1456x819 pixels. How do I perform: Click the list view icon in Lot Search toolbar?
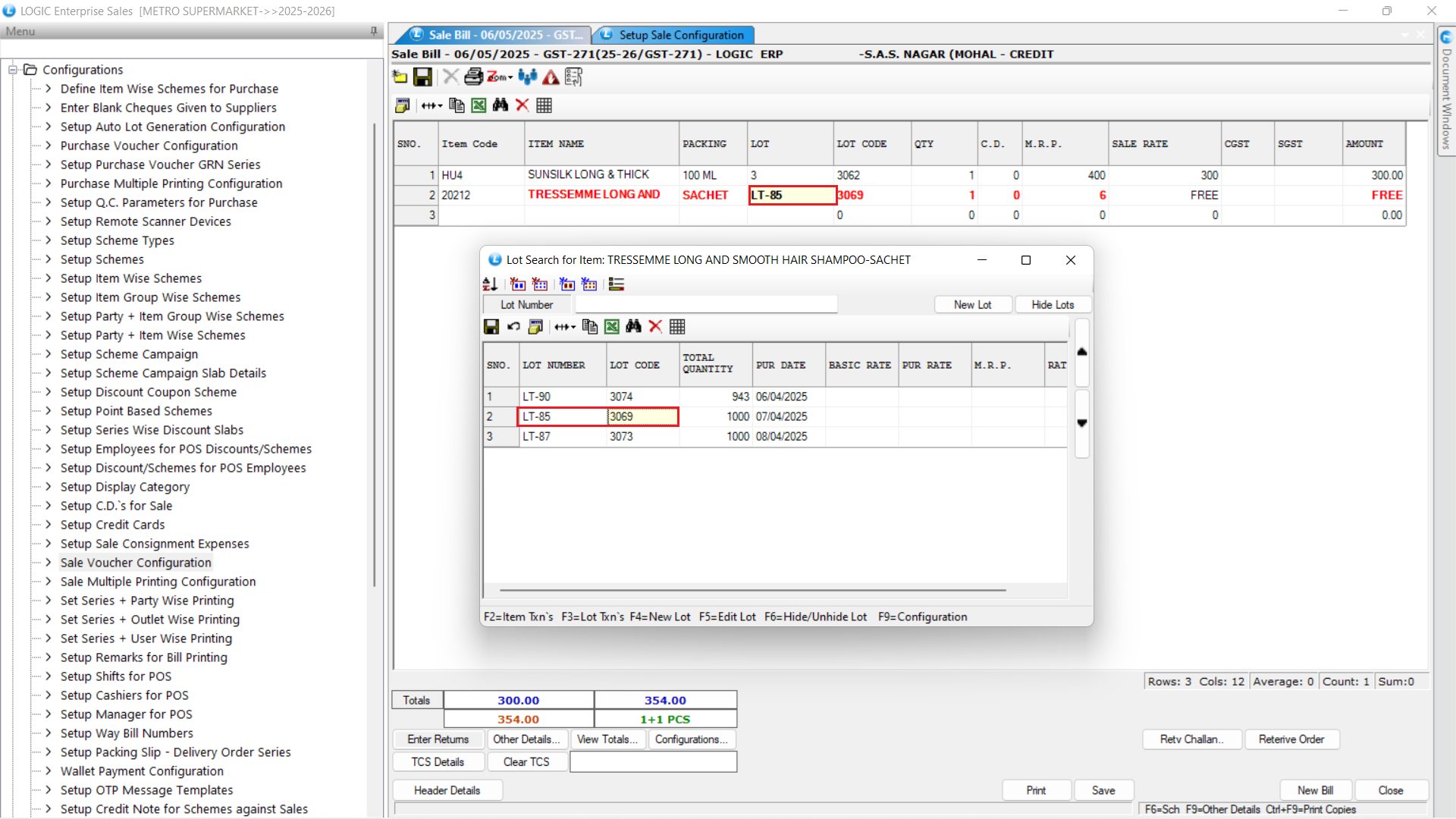(617, 284)
